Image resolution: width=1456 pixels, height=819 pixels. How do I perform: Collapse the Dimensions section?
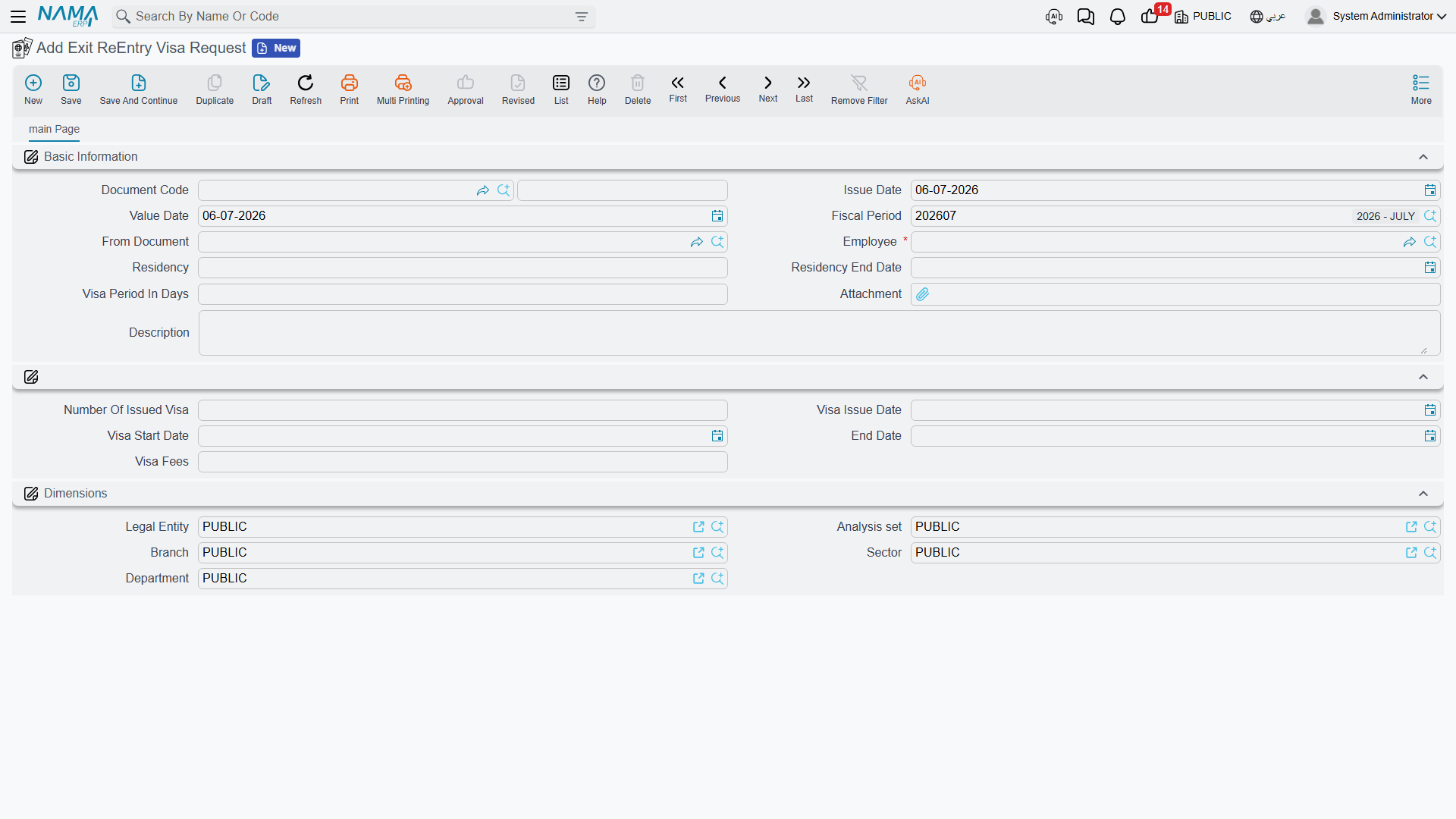click(1423, 494)
